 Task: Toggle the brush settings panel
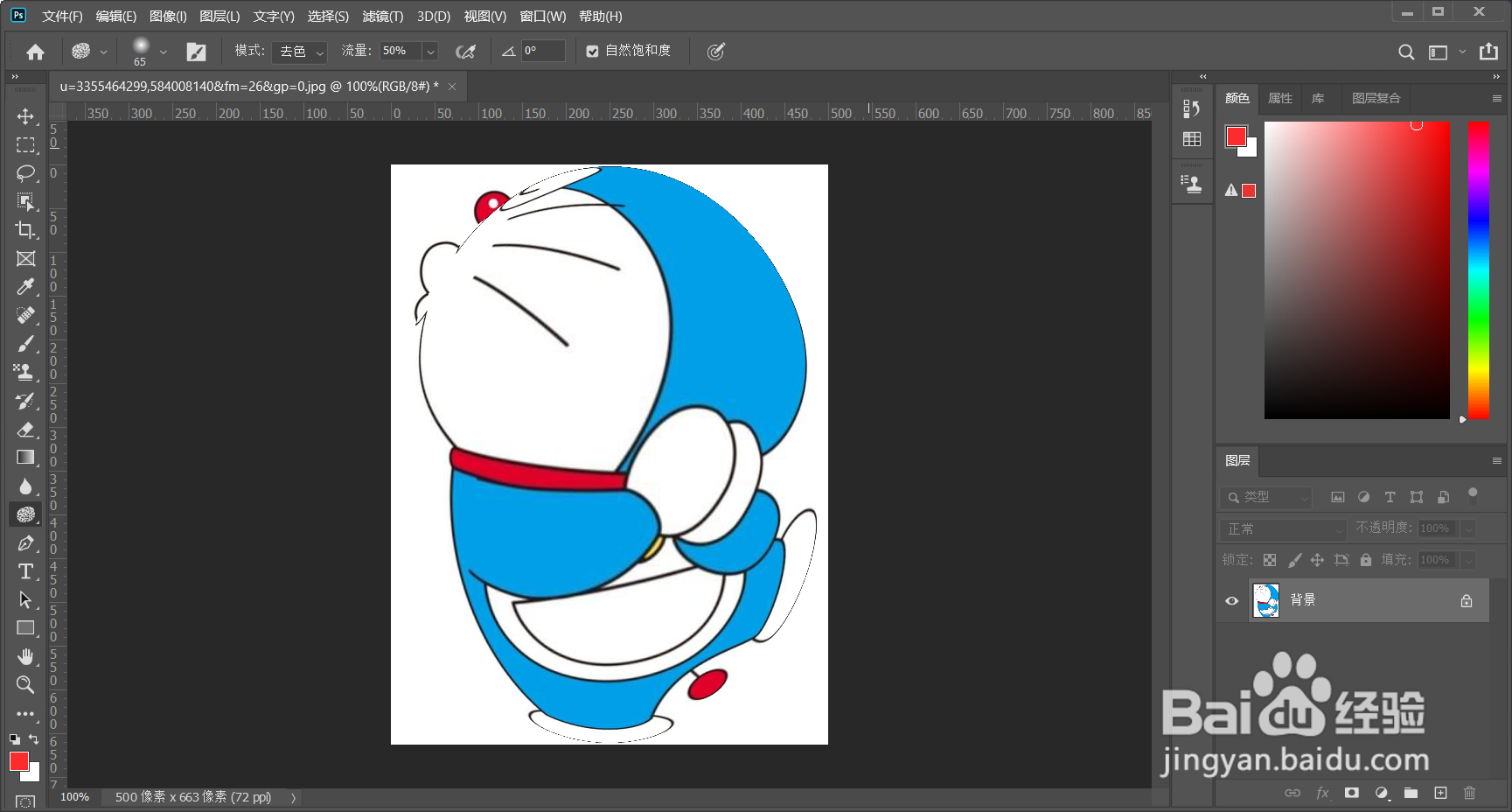196,52
